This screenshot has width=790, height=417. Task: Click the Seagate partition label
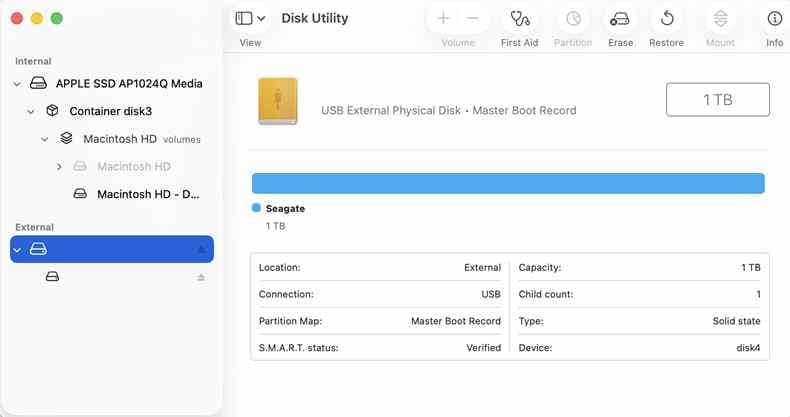coord(285,208)
